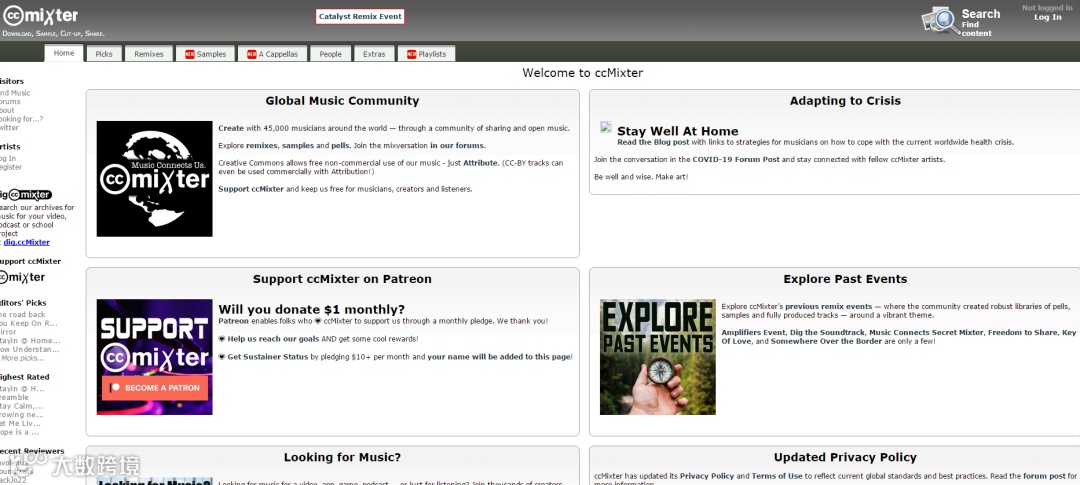Click the Attribute link

coord(480,163)
